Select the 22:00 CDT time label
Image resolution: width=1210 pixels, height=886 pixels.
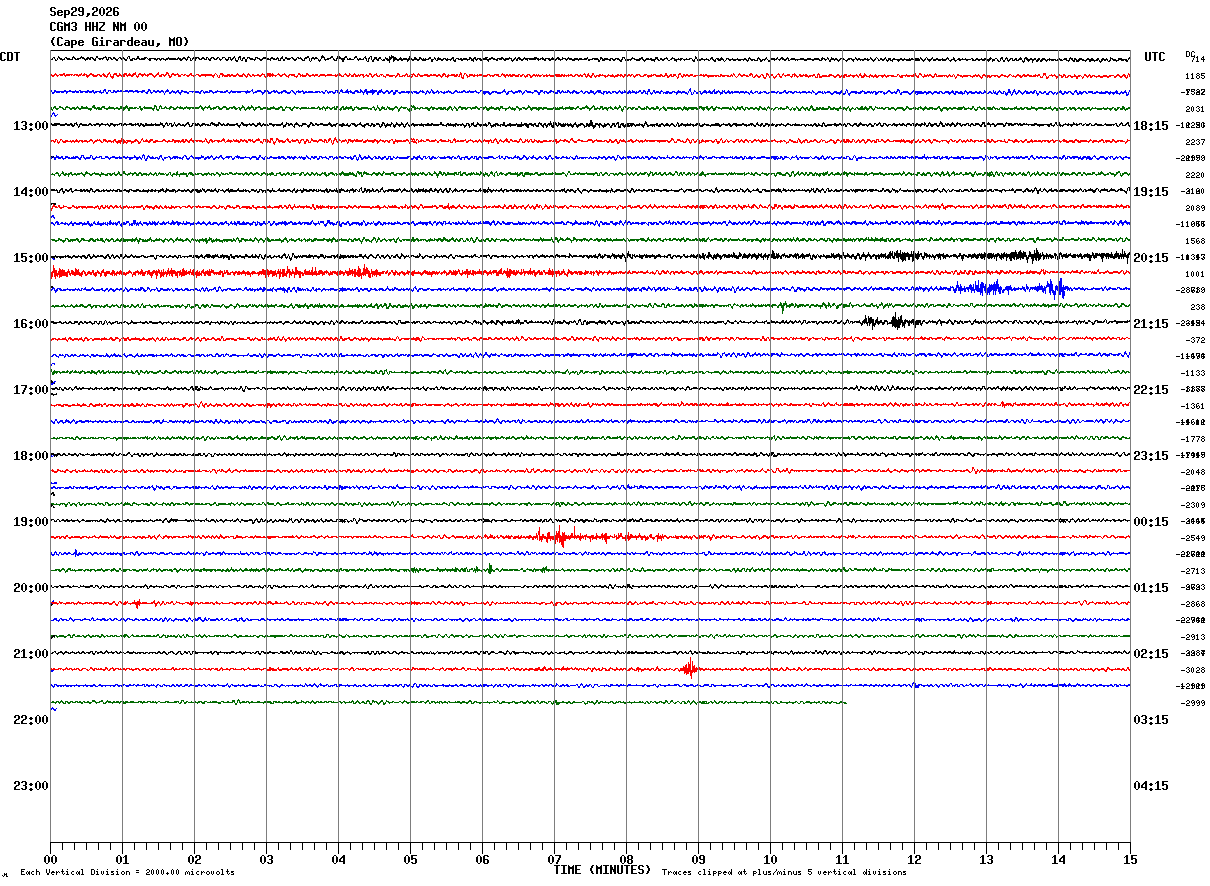point(30,720)
